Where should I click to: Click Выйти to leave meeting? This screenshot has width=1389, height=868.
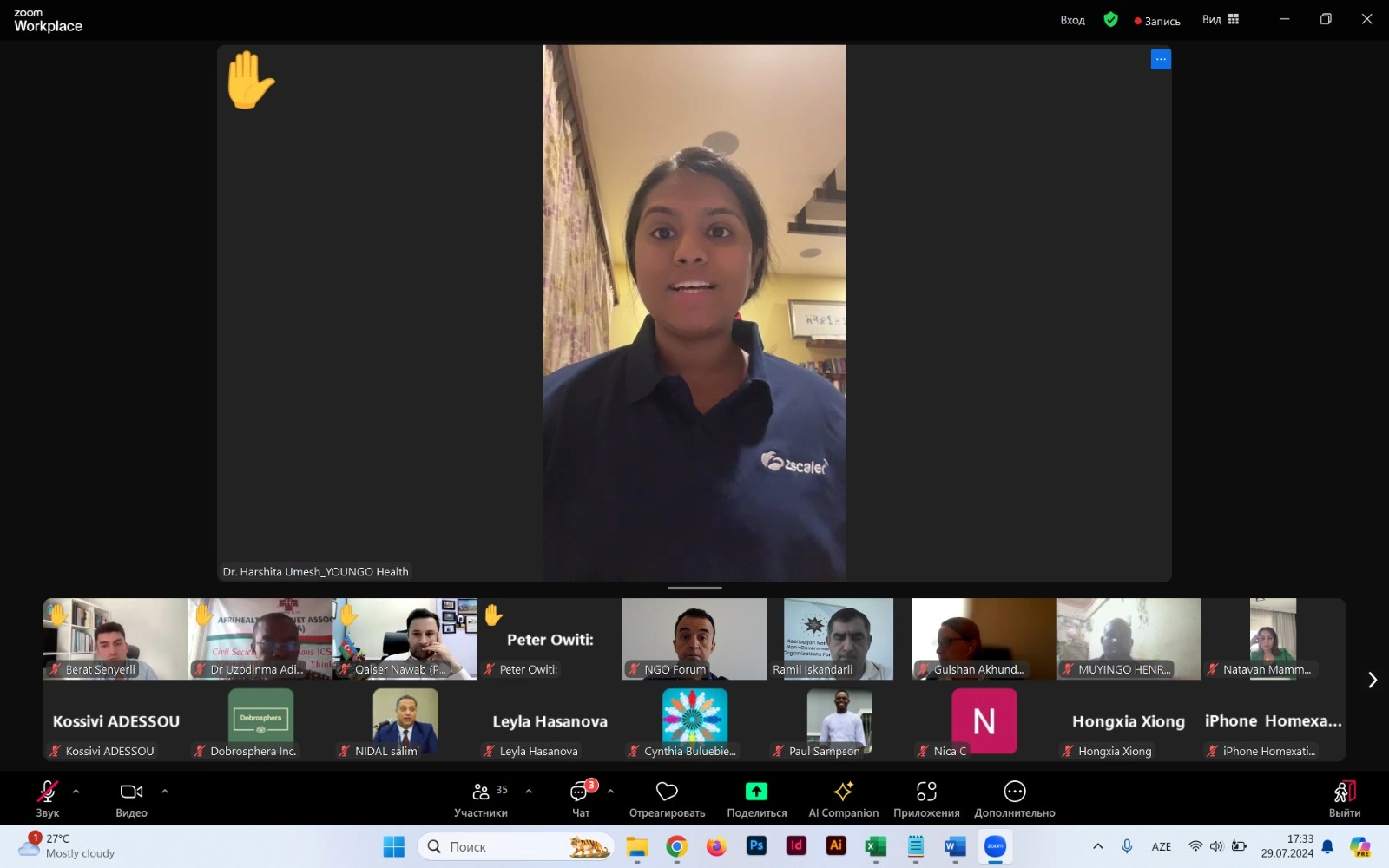click(1344, 799)
